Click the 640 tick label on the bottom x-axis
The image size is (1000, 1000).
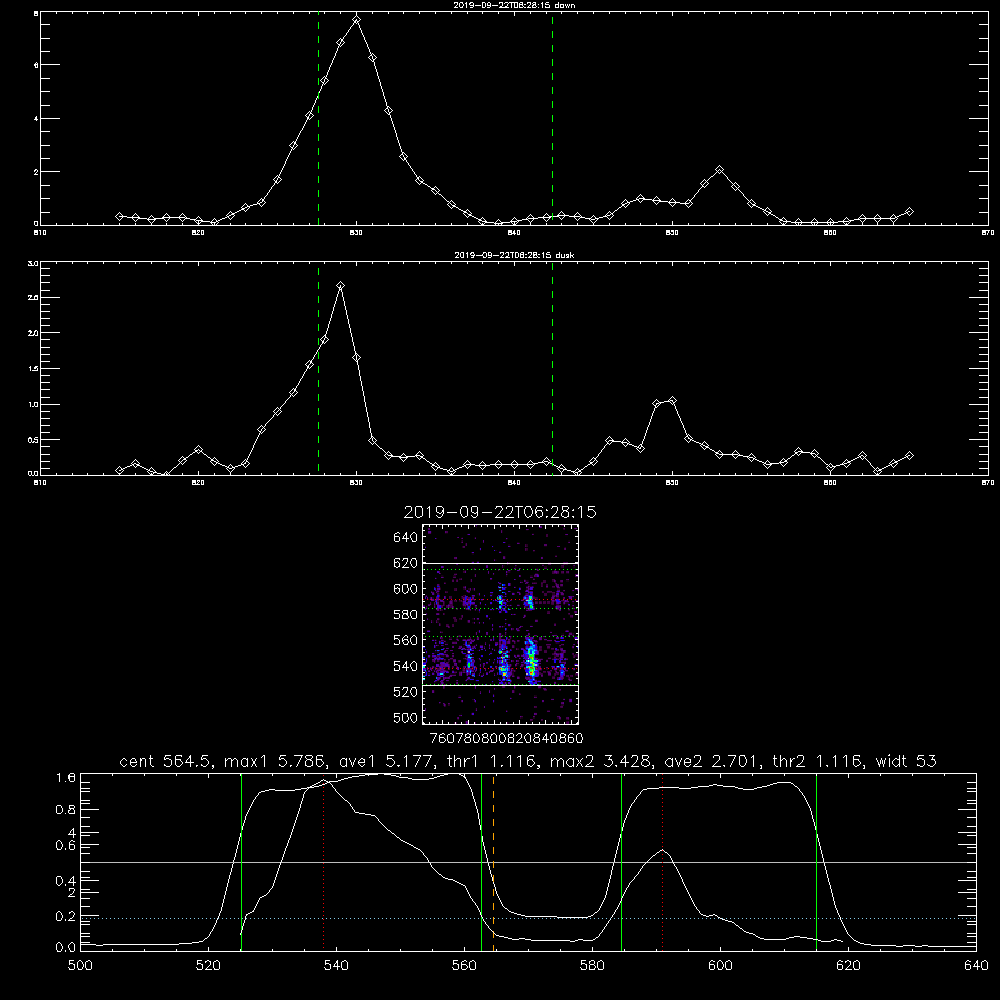(976, 965)
